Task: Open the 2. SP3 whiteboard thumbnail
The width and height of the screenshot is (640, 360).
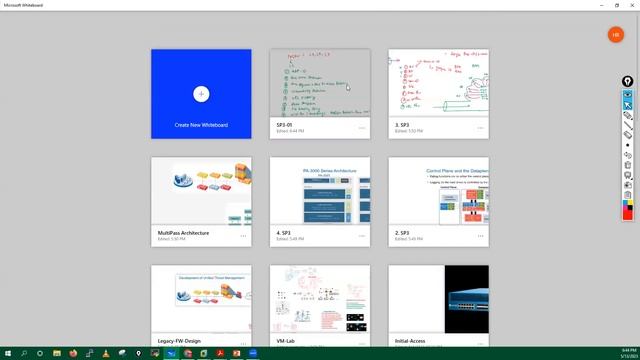Action: 438,191
